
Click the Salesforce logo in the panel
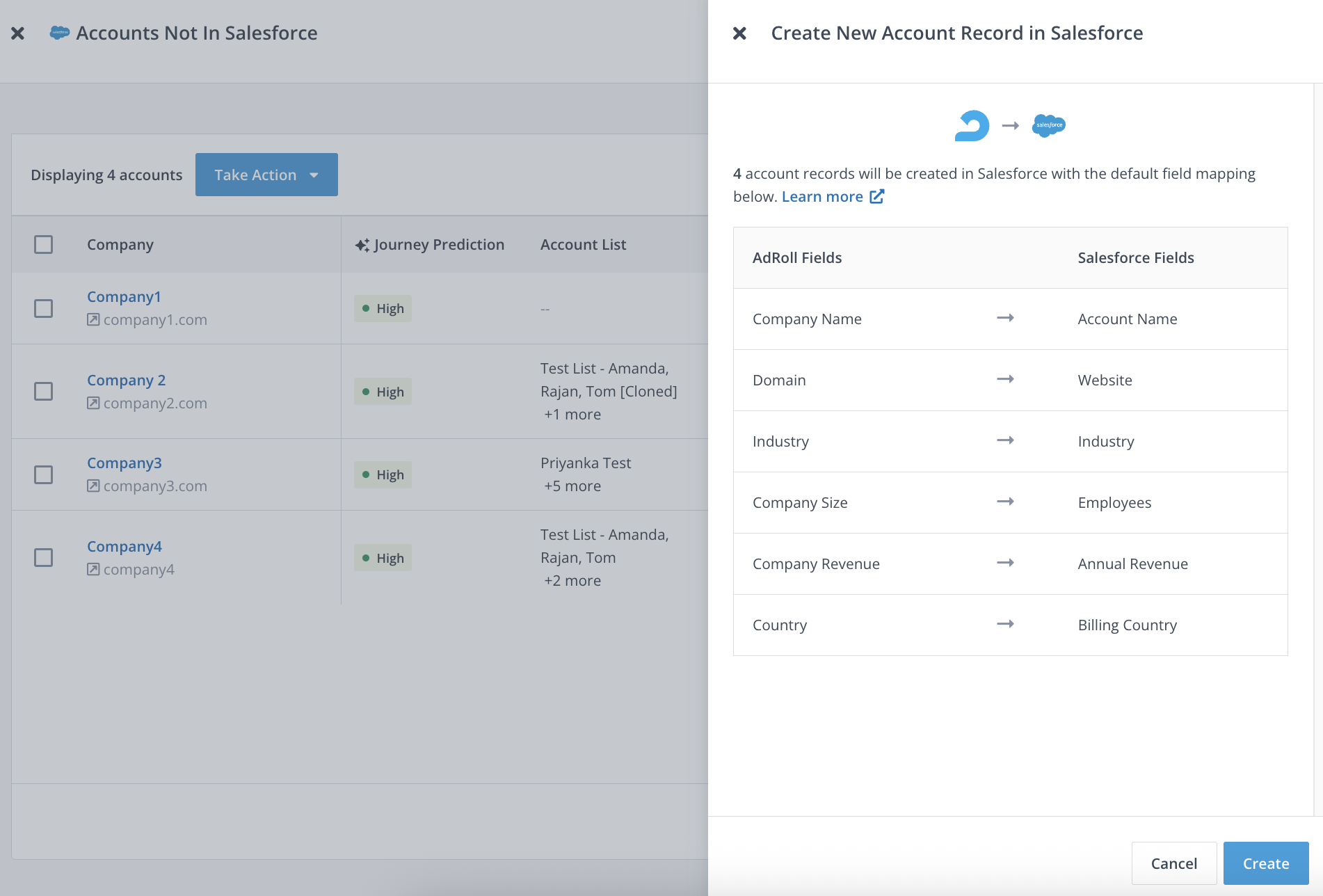(1049, 125)
